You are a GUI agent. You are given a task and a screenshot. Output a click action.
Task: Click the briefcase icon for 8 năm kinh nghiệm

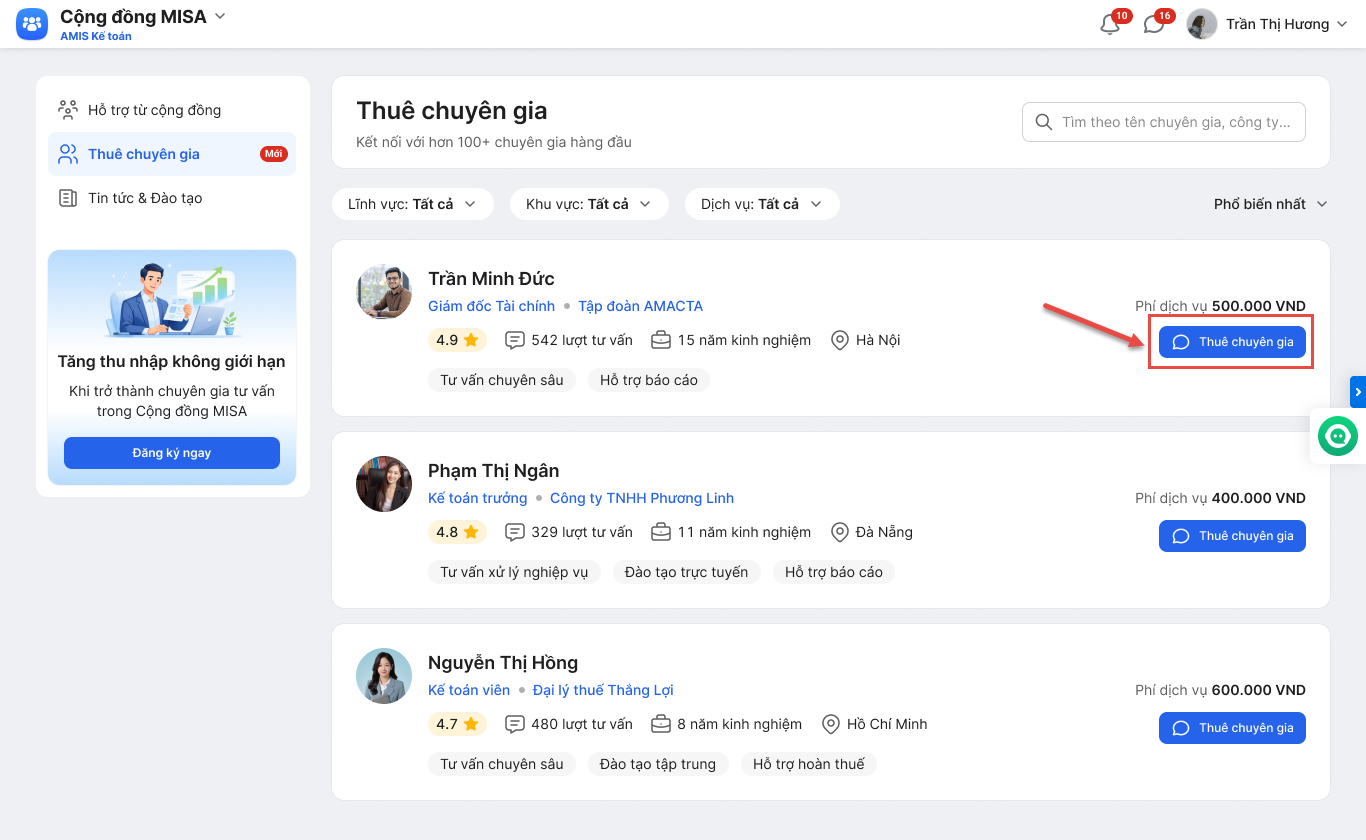(661, 724)
